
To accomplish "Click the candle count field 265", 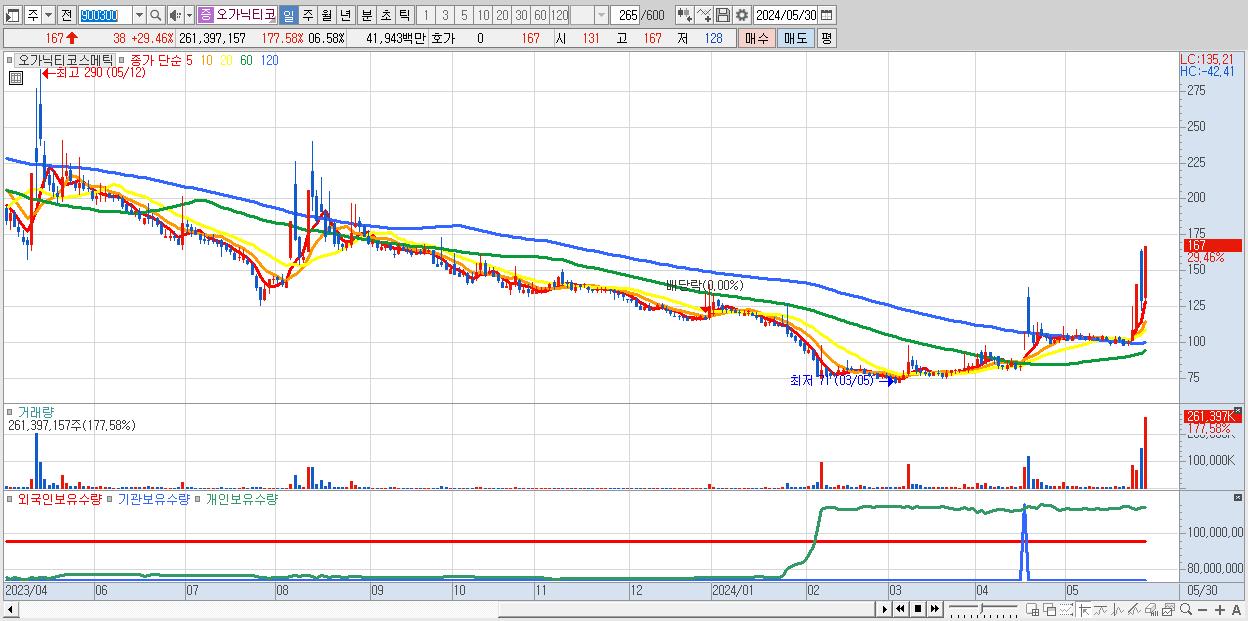I will [625, 15].
